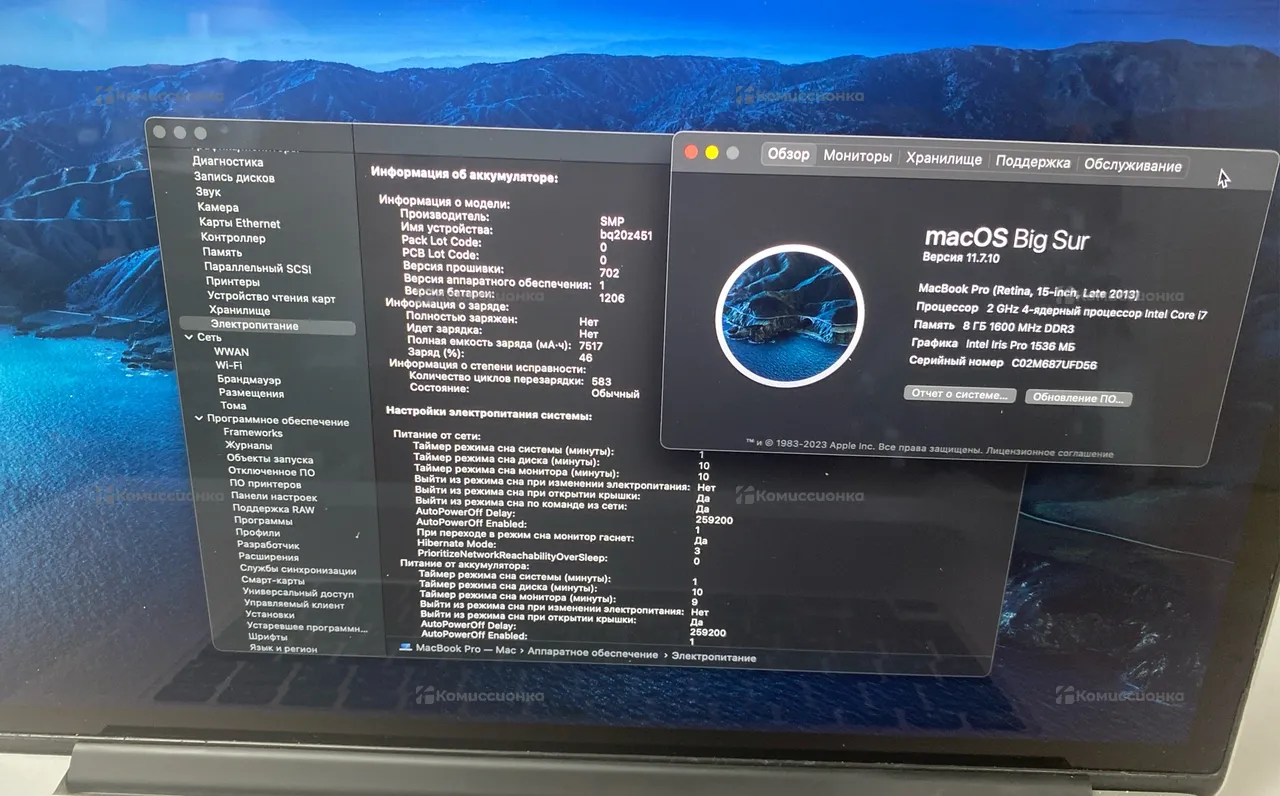The image size is (1280, 796).
Task: Select Карты Ethernet in sidebar
Action: (x=239, y=223)
